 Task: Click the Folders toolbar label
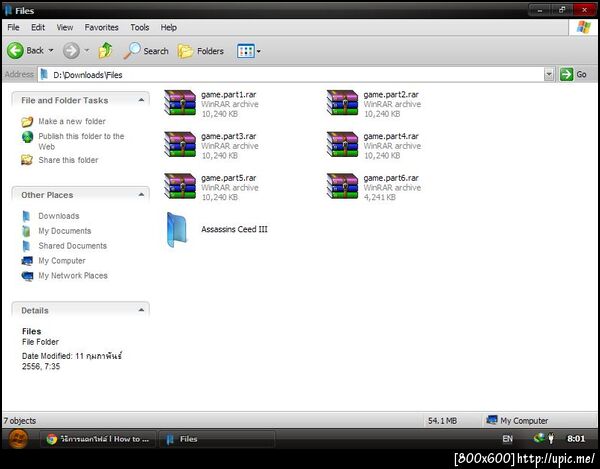pos(210,51)
